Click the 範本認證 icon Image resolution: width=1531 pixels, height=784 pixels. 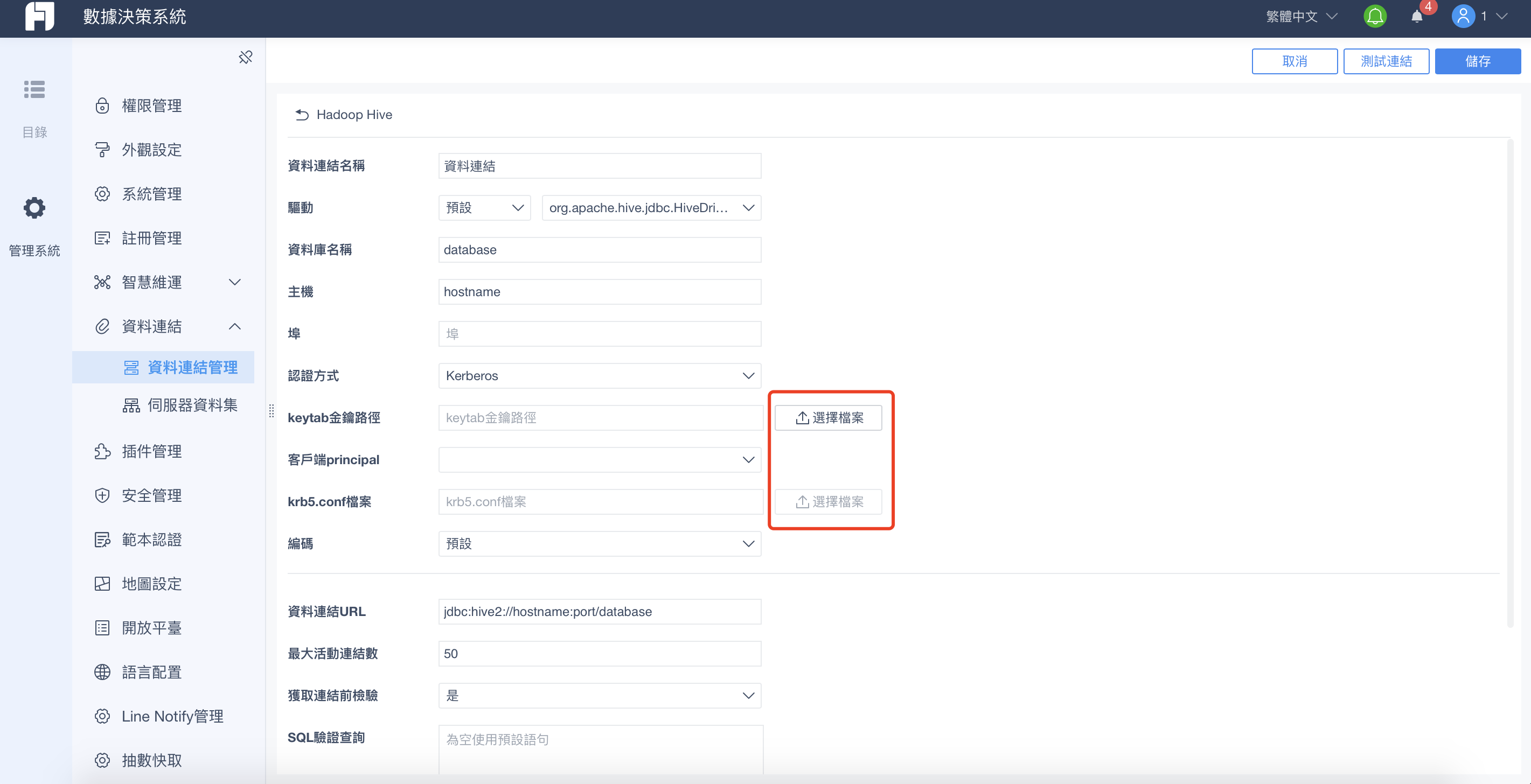(102, 540)
